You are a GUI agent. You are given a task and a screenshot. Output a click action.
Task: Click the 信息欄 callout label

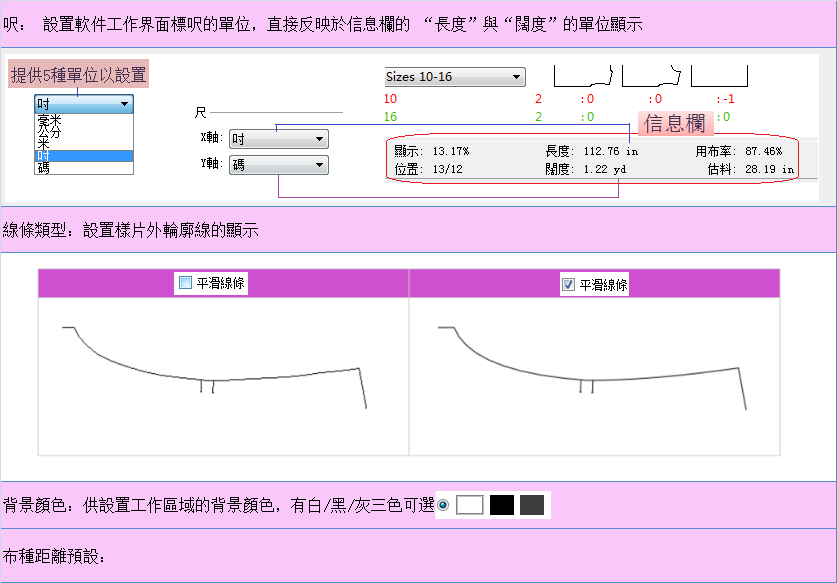tap(675, 123)
